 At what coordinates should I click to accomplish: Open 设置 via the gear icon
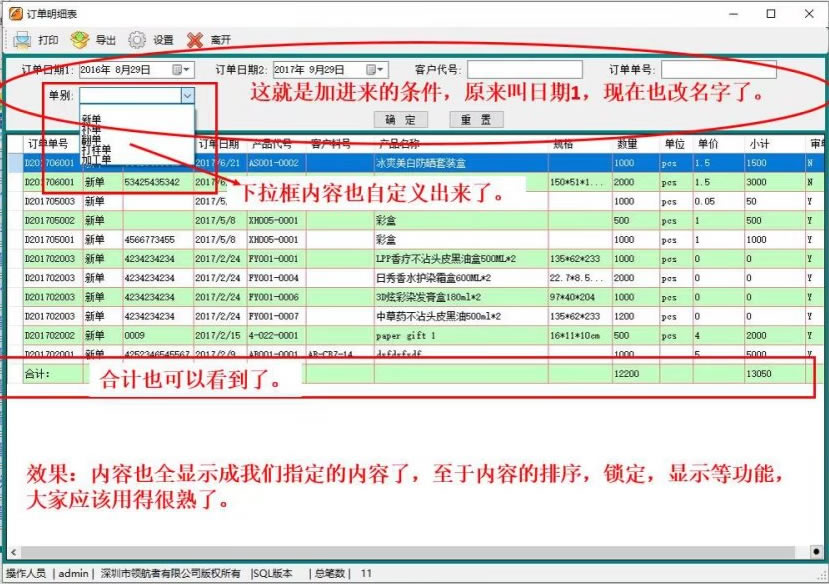(x=137, y=40)
